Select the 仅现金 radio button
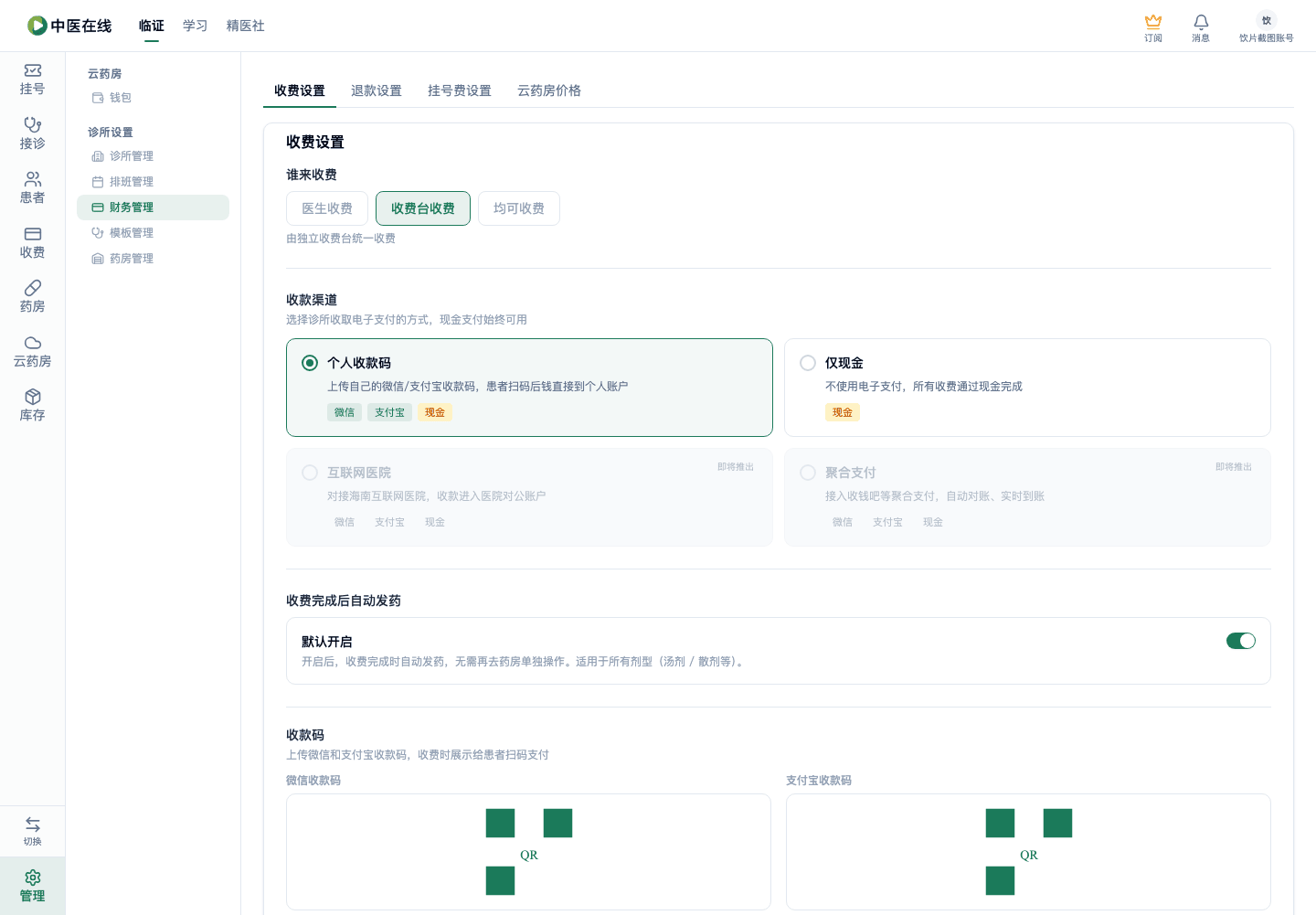The width and height of the screenshot is (1316, 915). coord(808,363)
